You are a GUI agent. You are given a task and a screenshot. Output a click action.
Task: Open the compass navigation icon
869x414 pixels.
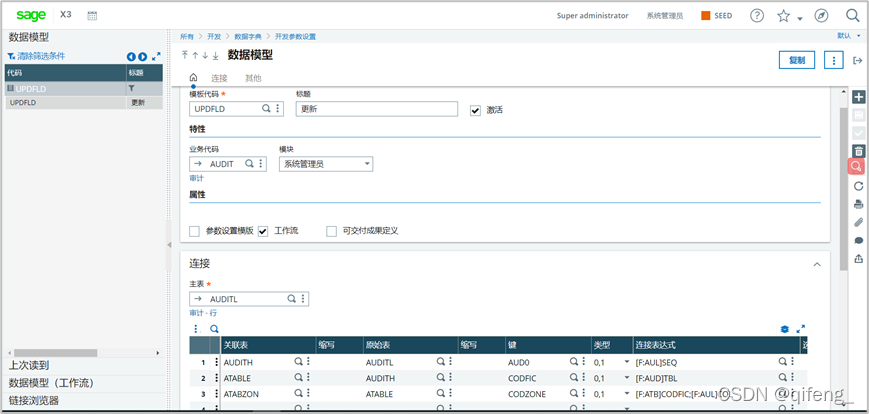[821, 16]
